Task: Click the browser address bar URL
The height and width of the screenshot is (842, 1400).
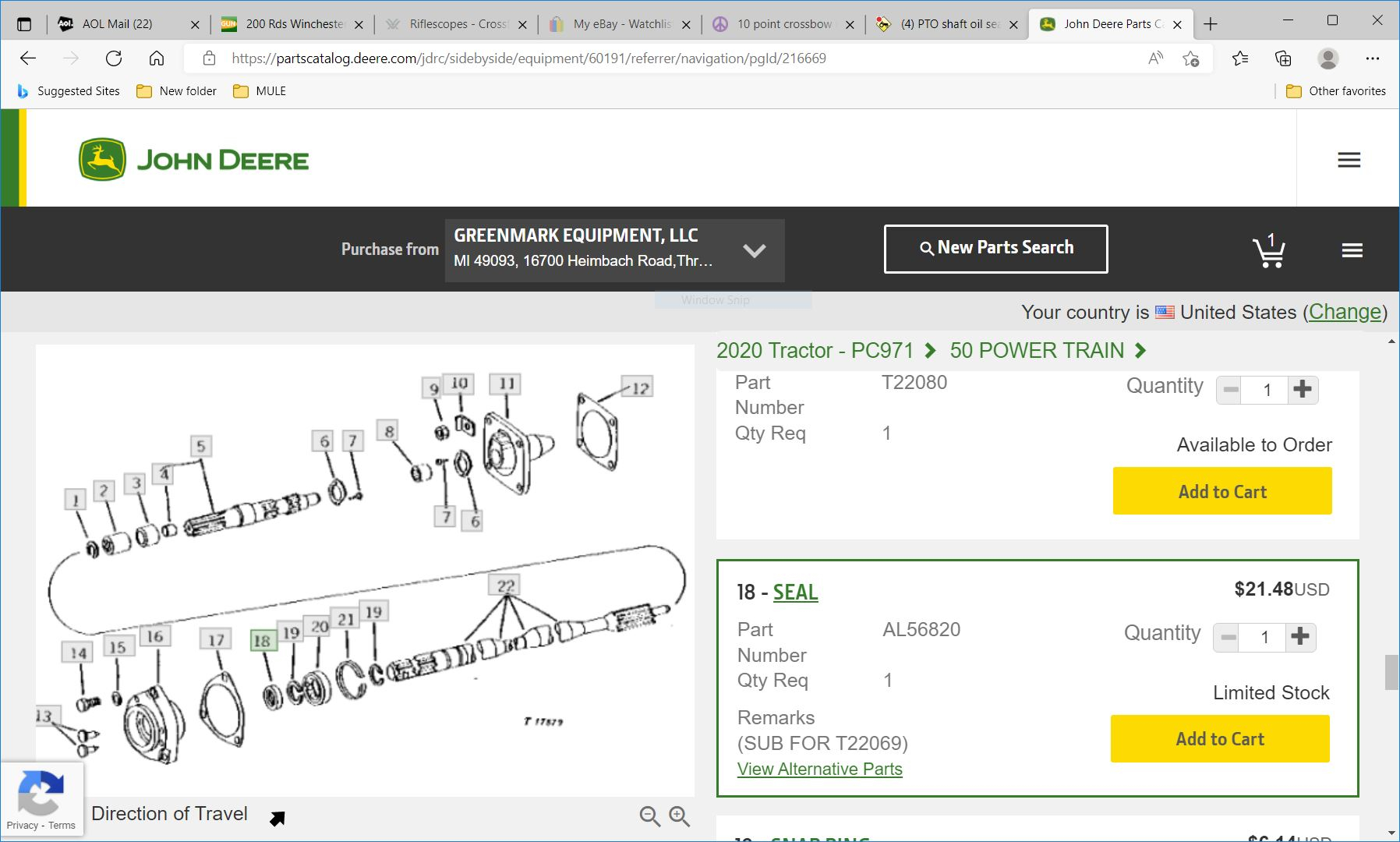Action: (x=529, y=58)
